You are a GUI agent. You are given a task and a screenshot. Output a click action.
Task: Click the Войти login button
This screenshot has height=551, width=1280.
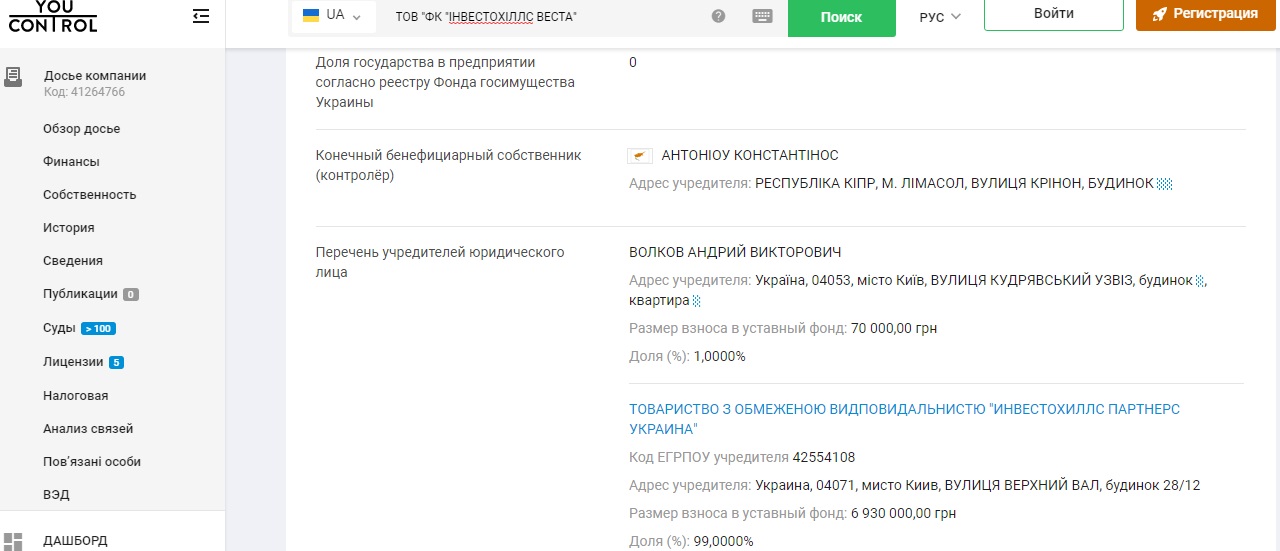[1053, 14]
